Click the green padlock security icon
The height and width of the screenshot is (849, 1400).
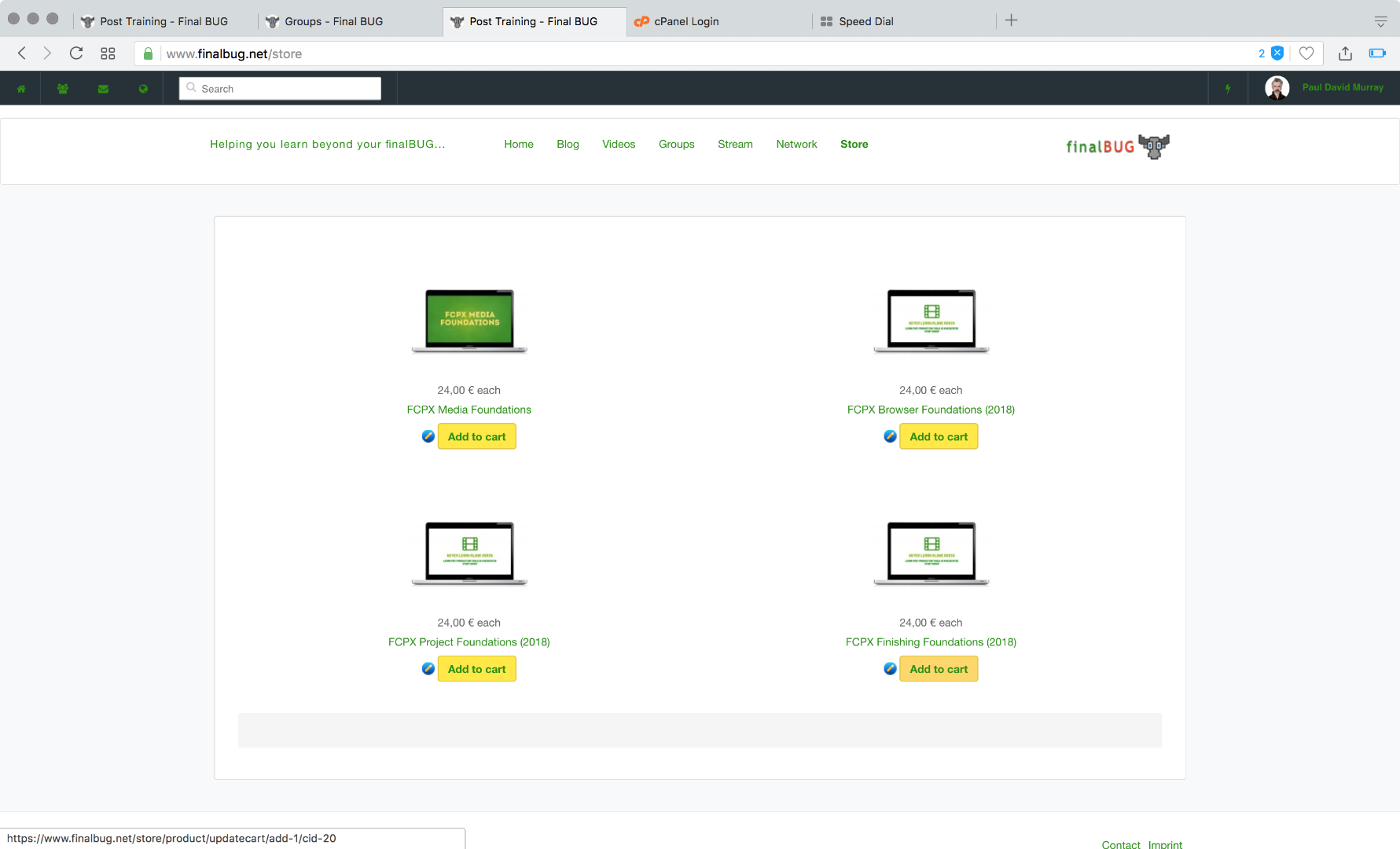click(x=149, y=53)
